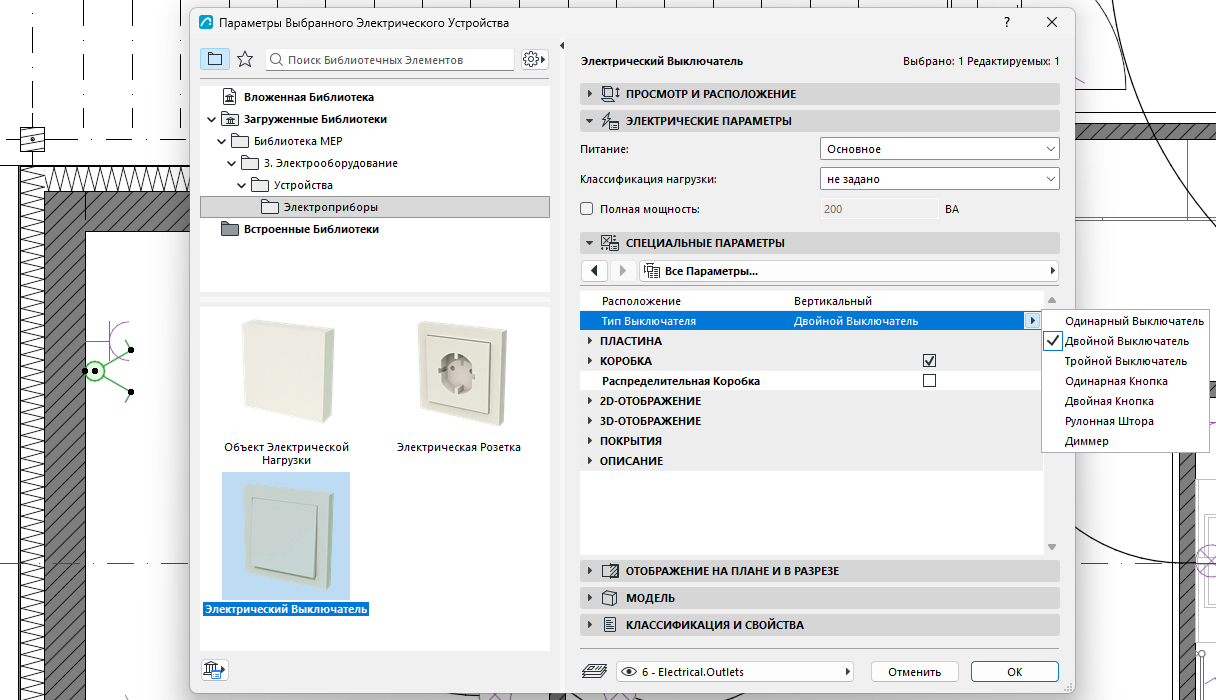This screenshot has width=1216, height=700.
Task: Choose Рулонная Штора switch type
Action: tap(1127, 421)
